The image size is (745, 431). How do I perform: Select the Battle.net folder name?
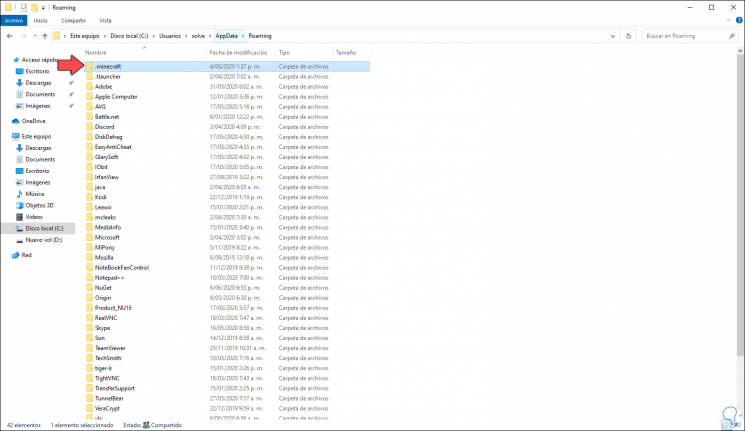(x=107, y=117)
